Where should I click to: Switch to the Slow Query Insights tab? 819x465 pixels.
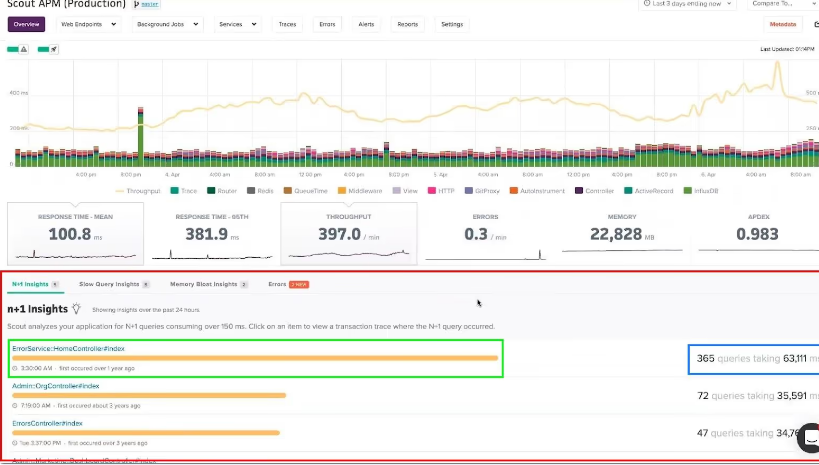point(114,284)
